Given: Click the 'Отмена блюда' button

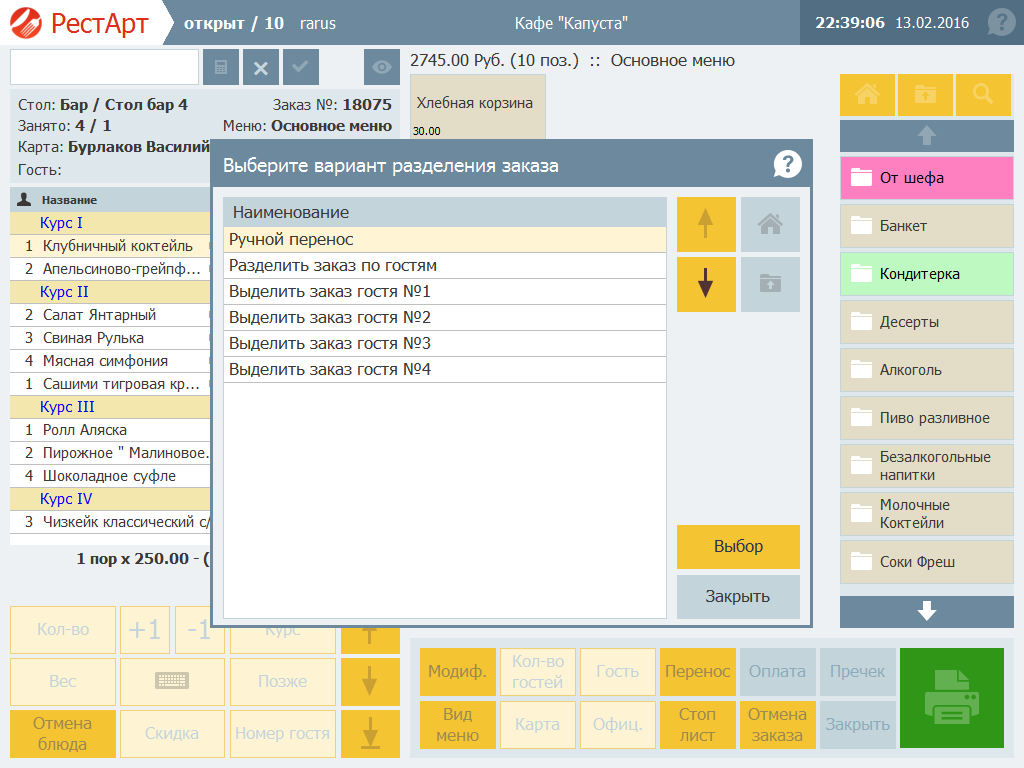Looking at the screenshot, I should pyautogui.click(x=63, y=733).
